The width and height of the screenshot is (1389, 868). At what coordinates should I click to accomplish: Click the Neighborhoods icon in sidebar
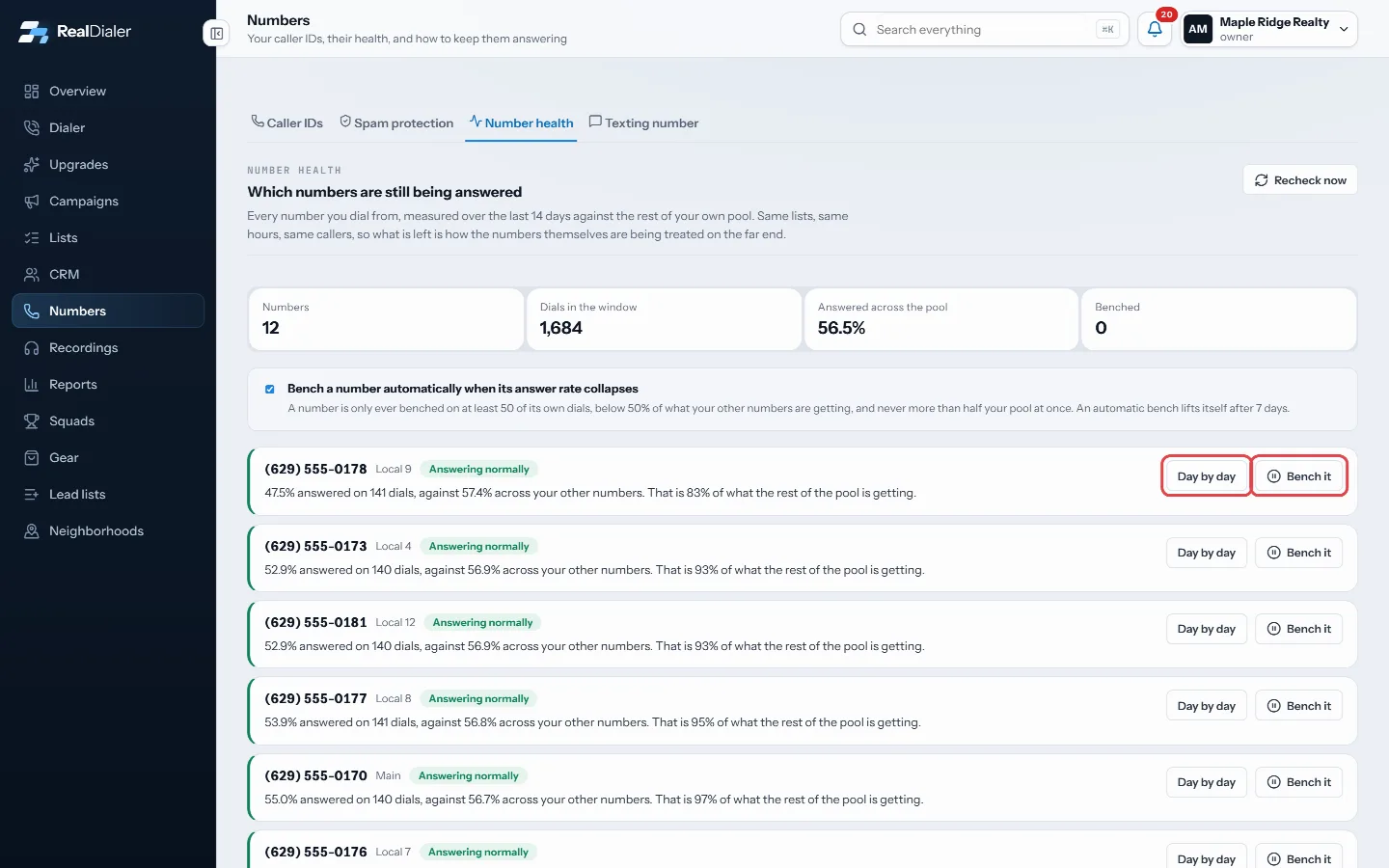tap(32, 531)
